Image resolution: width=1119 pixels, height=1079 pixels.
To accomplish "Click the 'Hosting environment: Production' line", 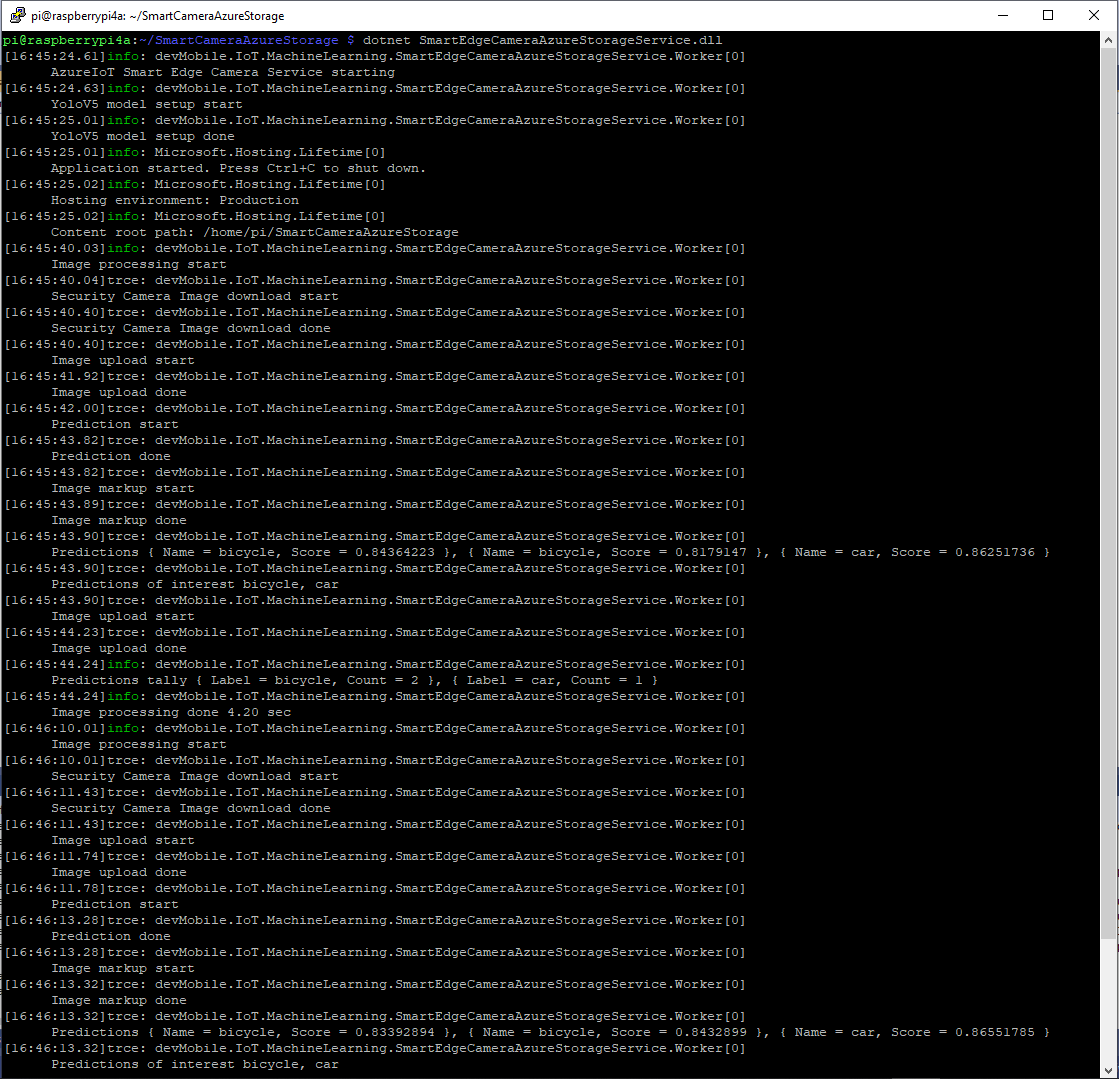I will click(174, 200).
